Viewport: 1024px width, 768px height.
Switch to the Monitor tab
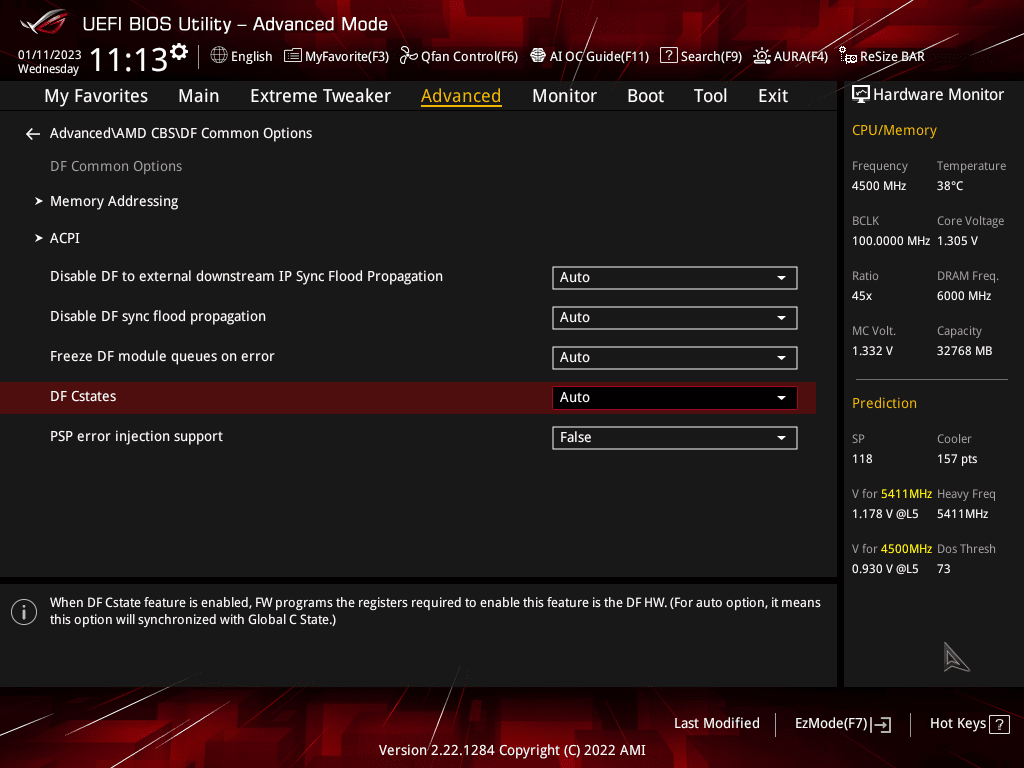tap(564, 96)
